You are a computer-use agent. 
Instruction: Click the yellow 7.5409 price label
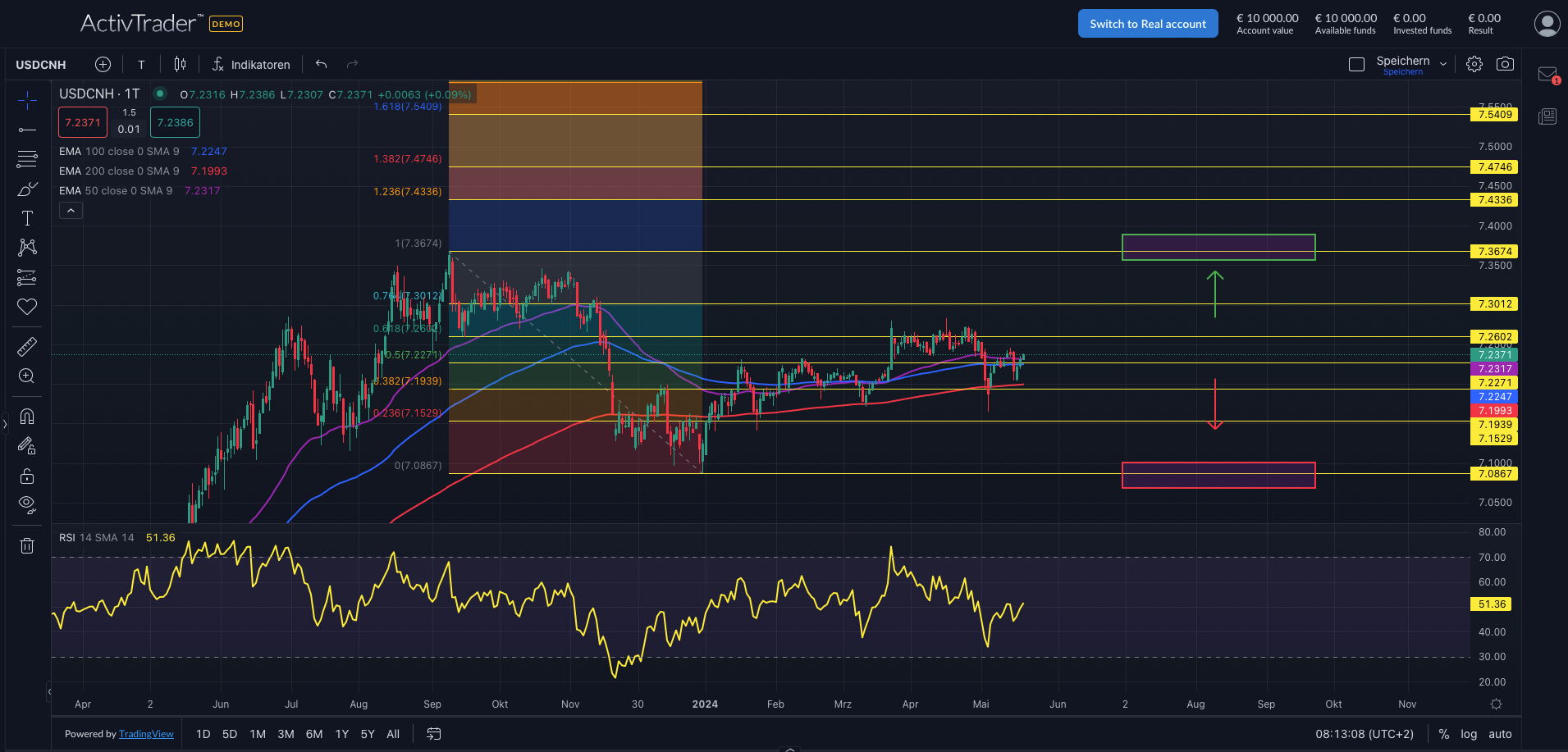(1494, 114)
